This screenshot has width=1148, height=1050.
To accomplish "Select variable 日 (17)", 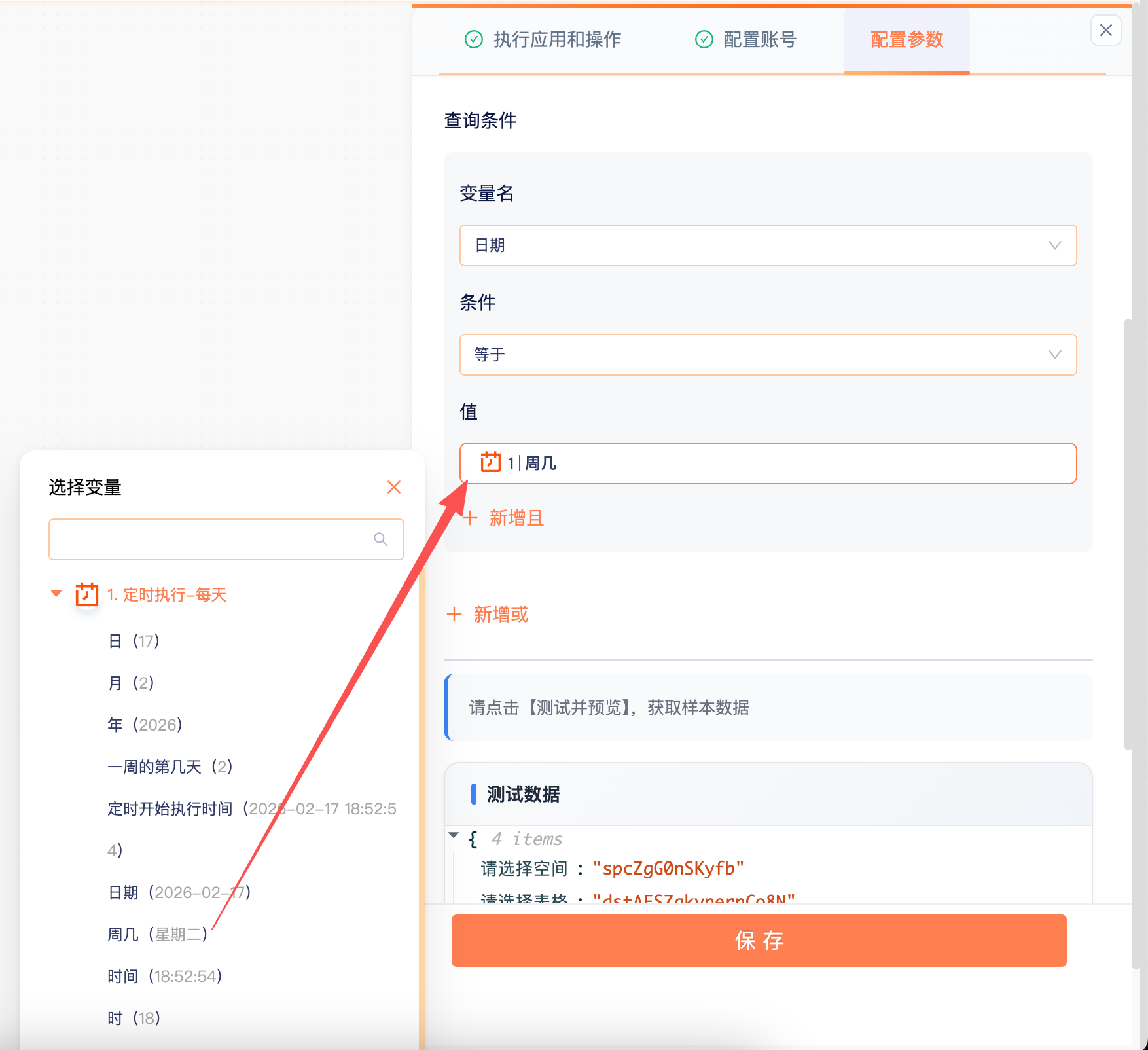I will tap(134, 641).
